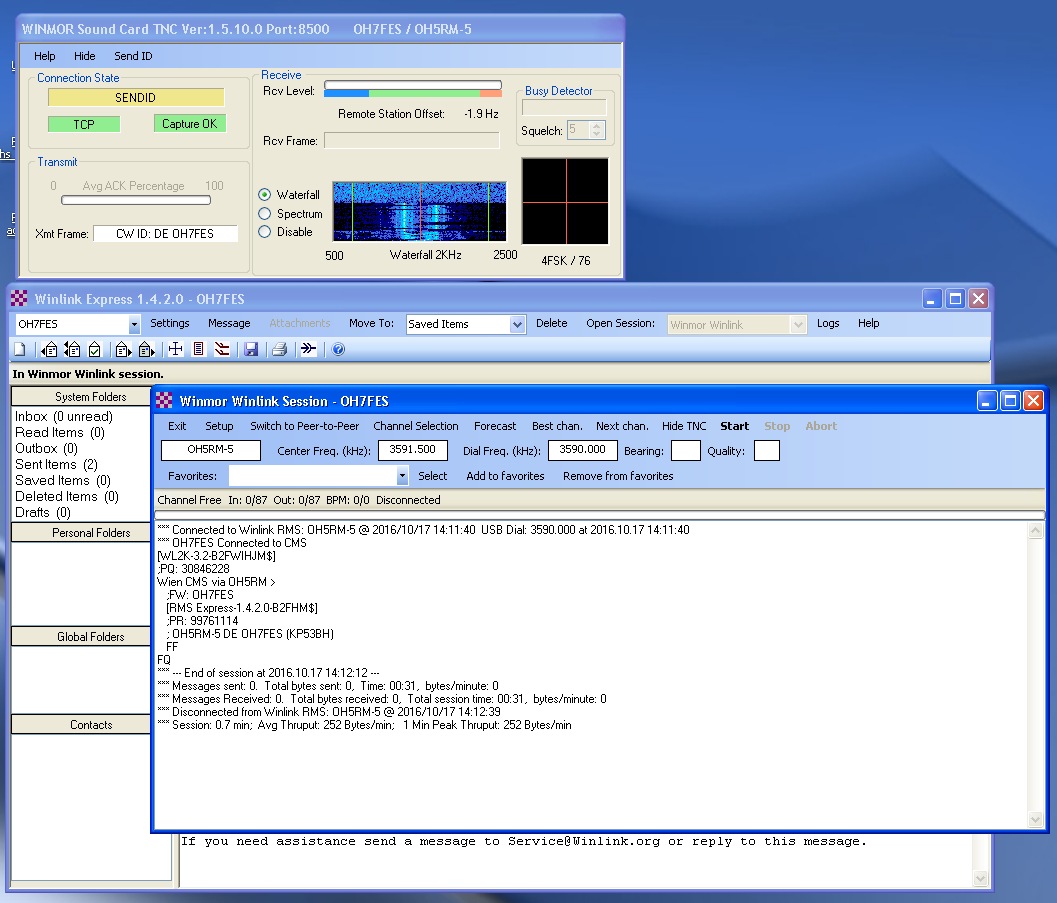Screen dimensions: 1057x903
Task: Open the Sent Items (2) folder
Action: [57, 465]
